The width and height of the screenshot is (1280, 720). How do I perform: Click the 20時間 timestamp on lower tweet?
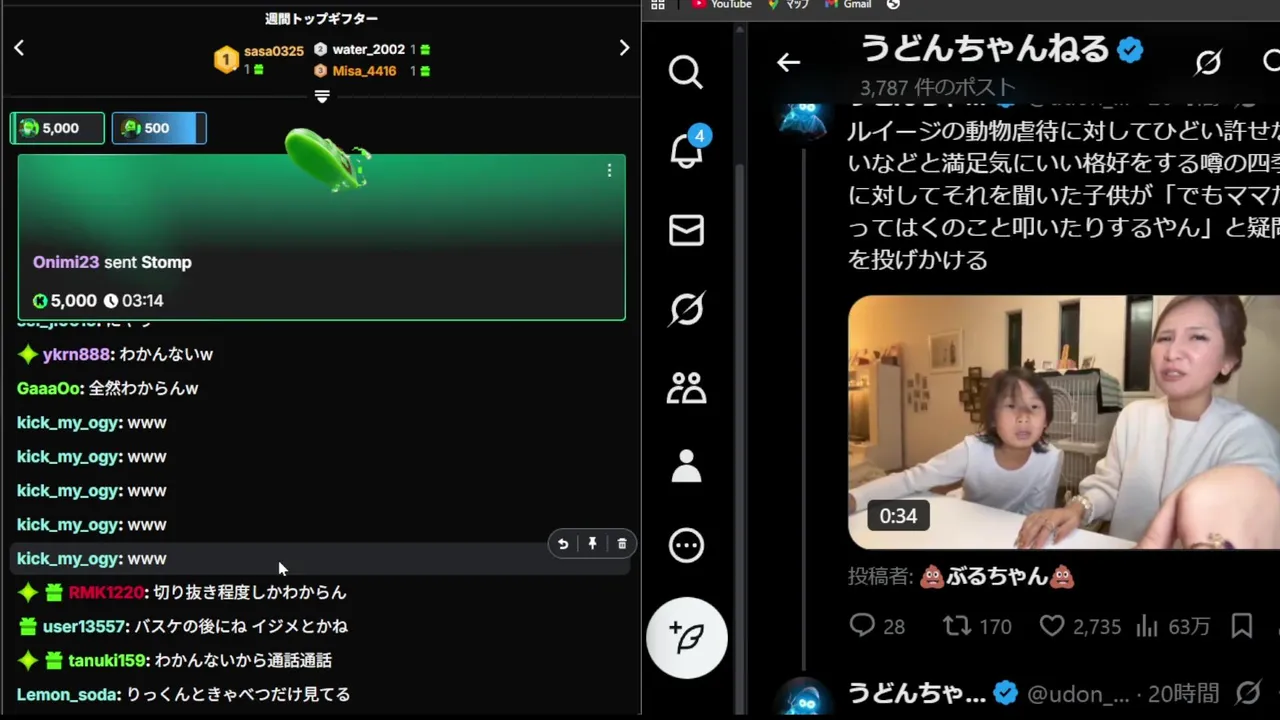pyautogui.click(x=1183, y=693)
